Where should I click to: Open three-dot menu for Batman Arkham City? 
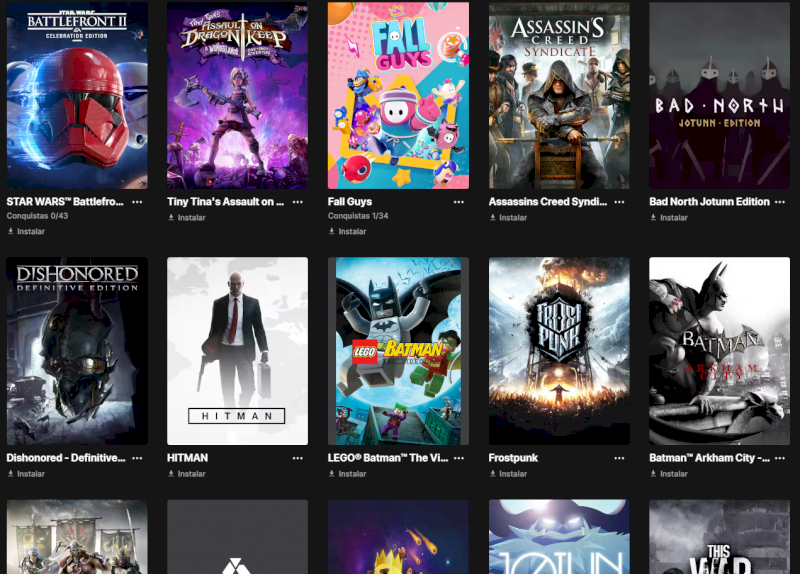(x=780, y=458)
